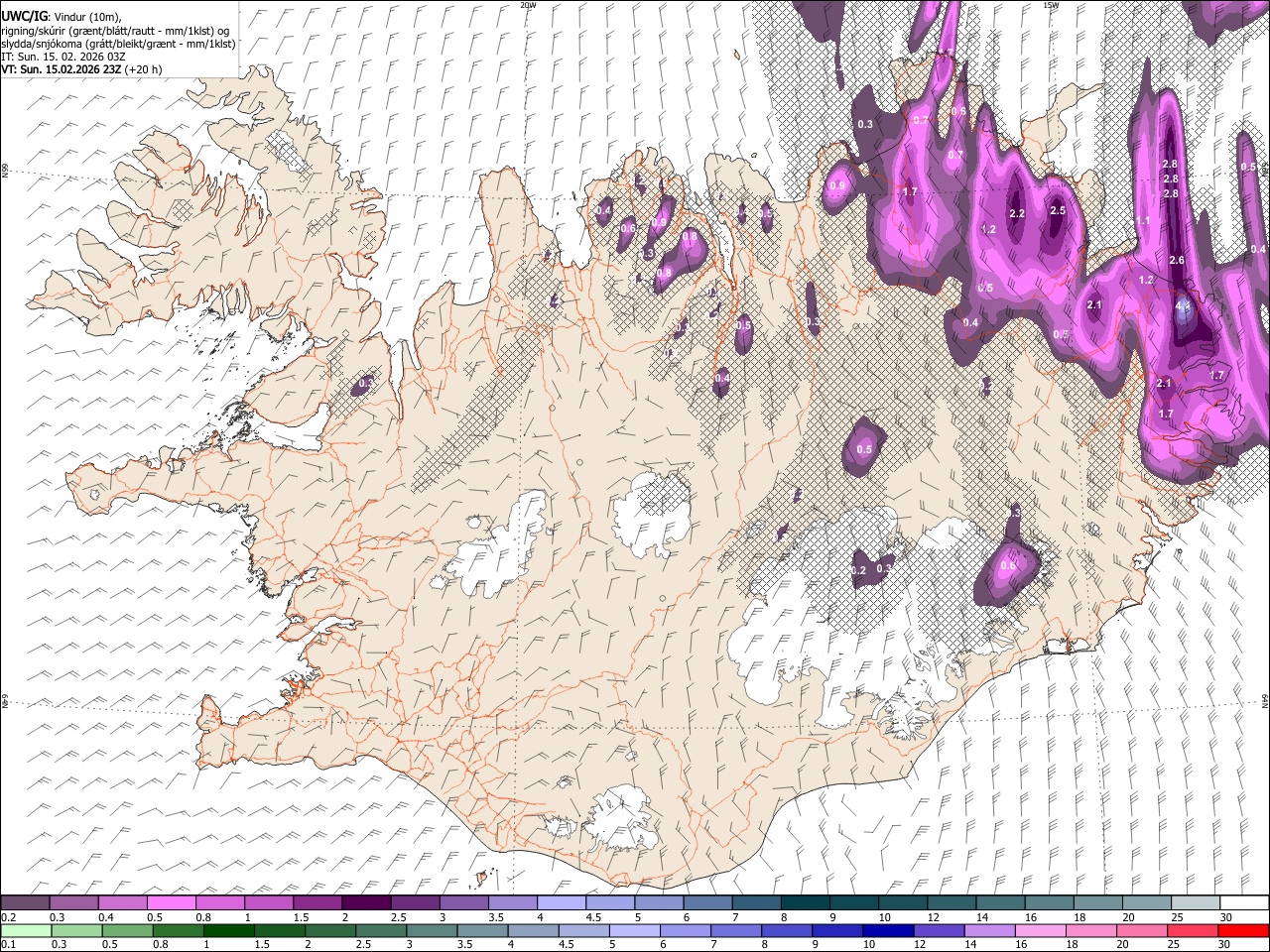The width and height of the screenshot is (1270, 952).
Task: Click the 15W longitude label
Action: (x=1051, y=5)
